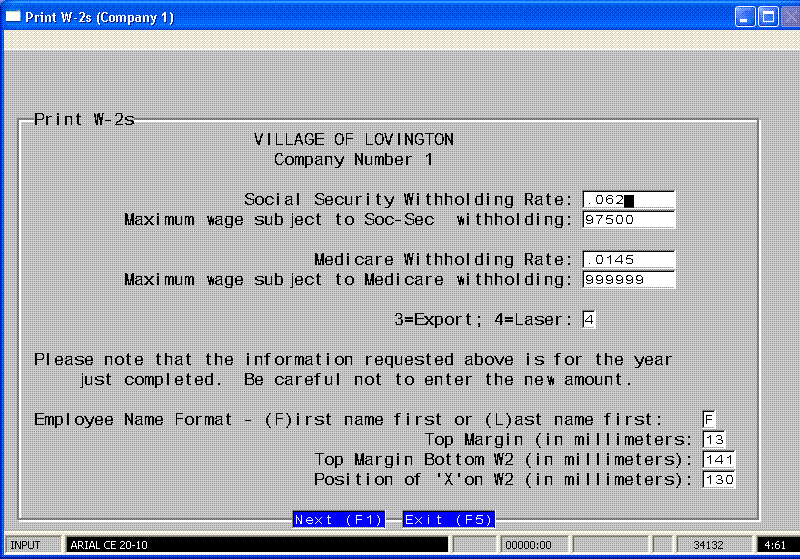Click the 4:61 cursor position indicator

click(x=775, y=546)
